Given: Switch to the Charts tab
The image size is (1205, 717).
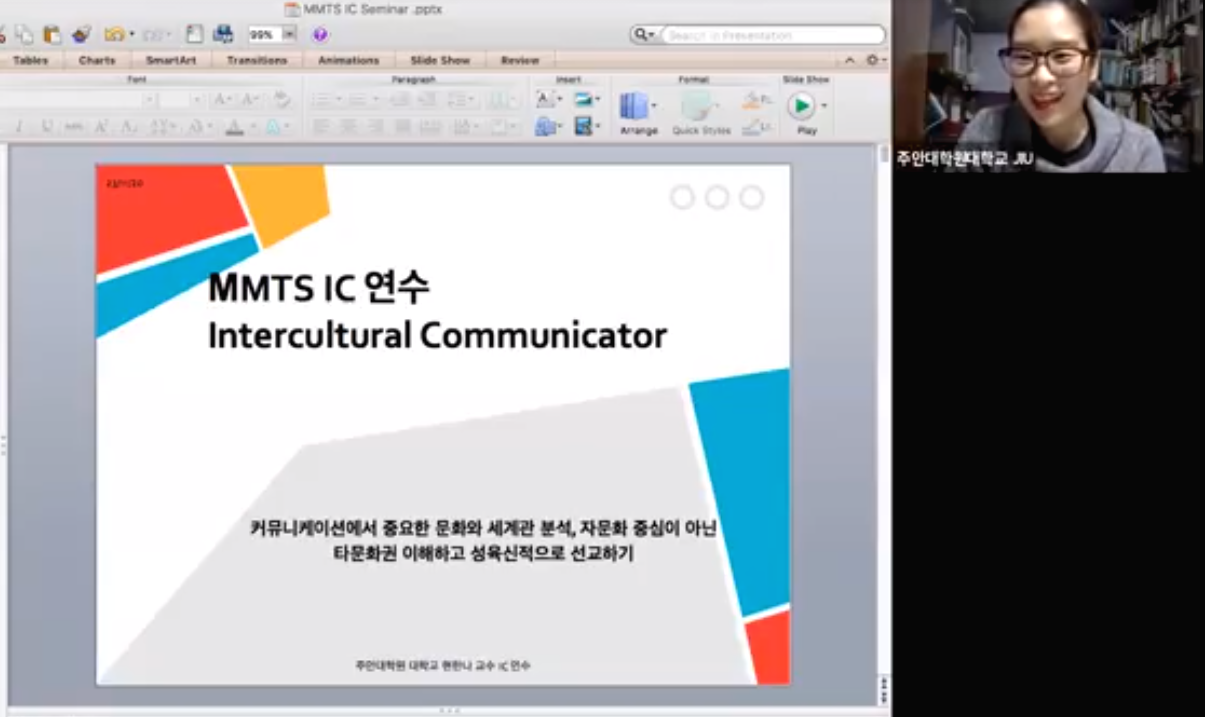Looking at the screenshot, I should click(97, 60).
